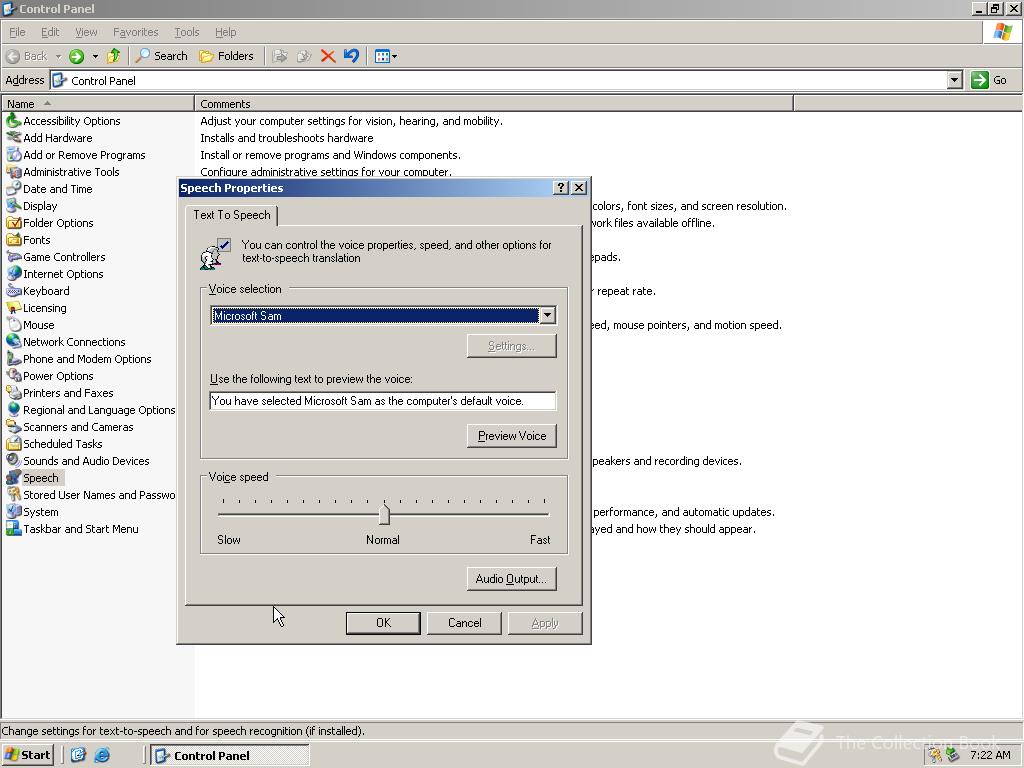Open the Favorites menu
Screen dimensions: 1024x768
point(135,32)
